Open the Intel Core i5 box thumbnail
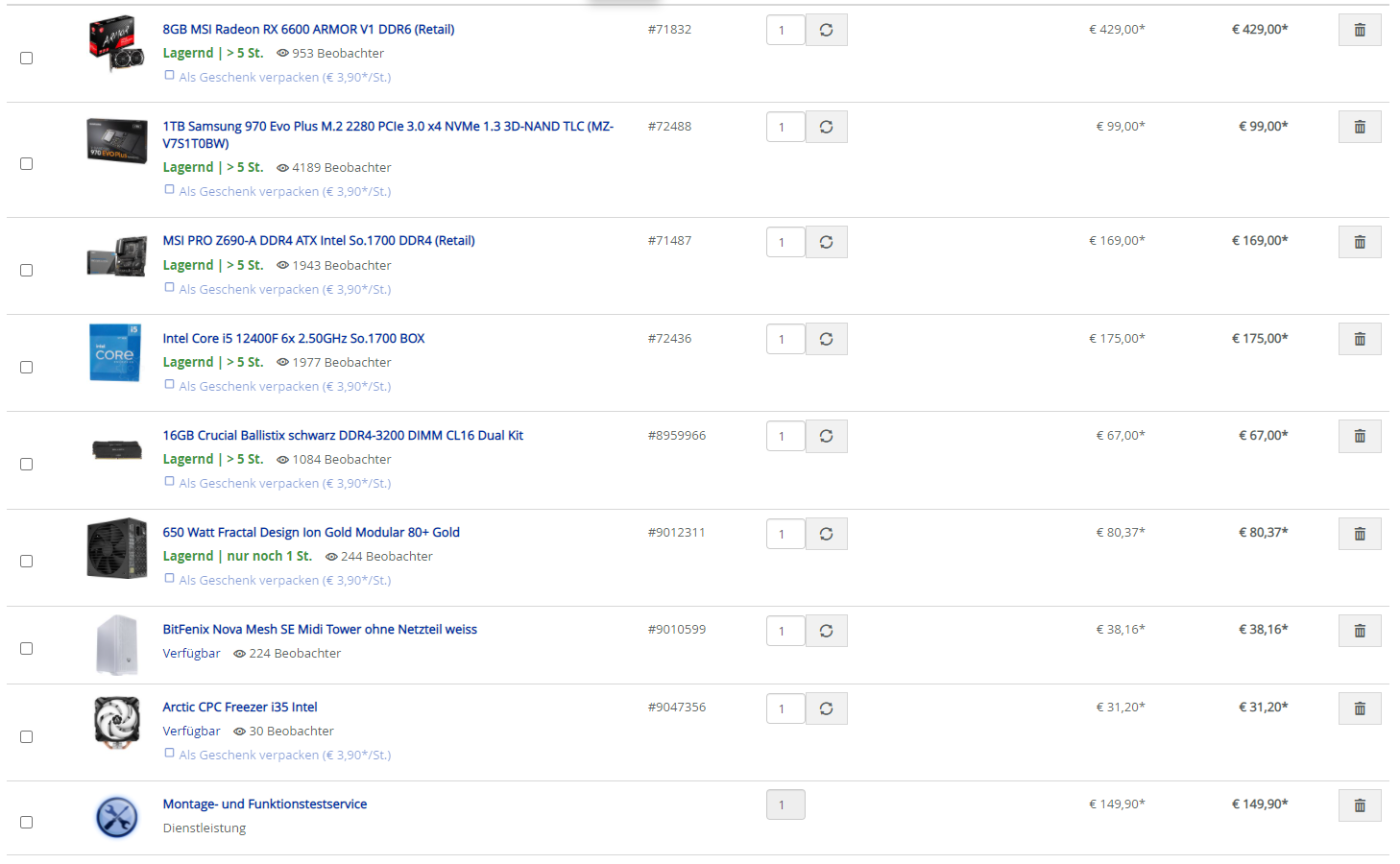This screenshot has height=864, width=1400. pyautogui.click(x=115, y=352)
